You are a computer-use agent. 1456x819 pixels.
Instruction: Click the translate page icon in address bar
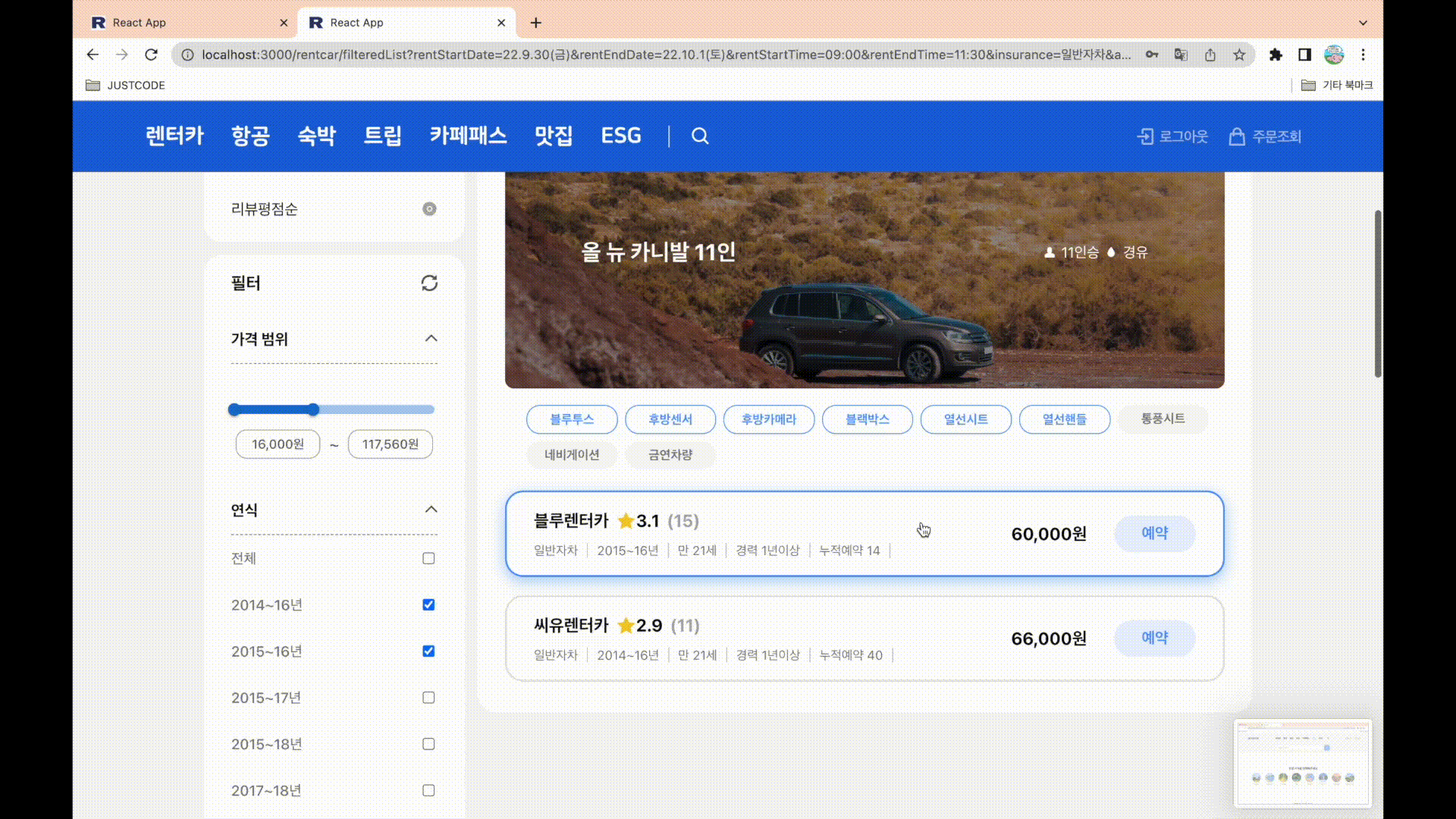[1181, 55]
